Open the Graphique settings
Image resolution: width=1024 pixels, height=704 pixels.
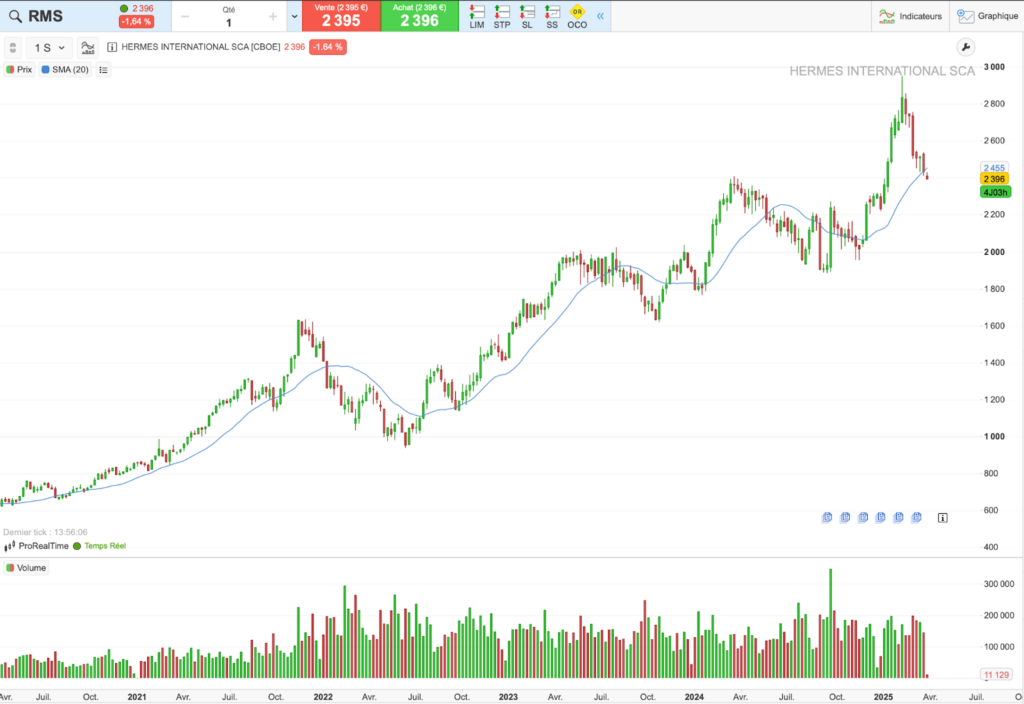click(987, 16)
